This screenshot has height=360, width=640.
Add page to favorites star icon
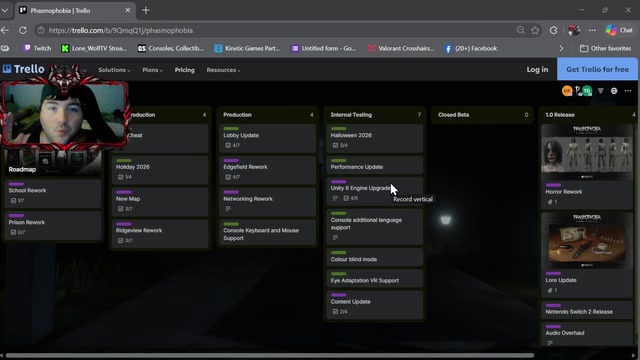pyautogui.click(x=535, y=30)
